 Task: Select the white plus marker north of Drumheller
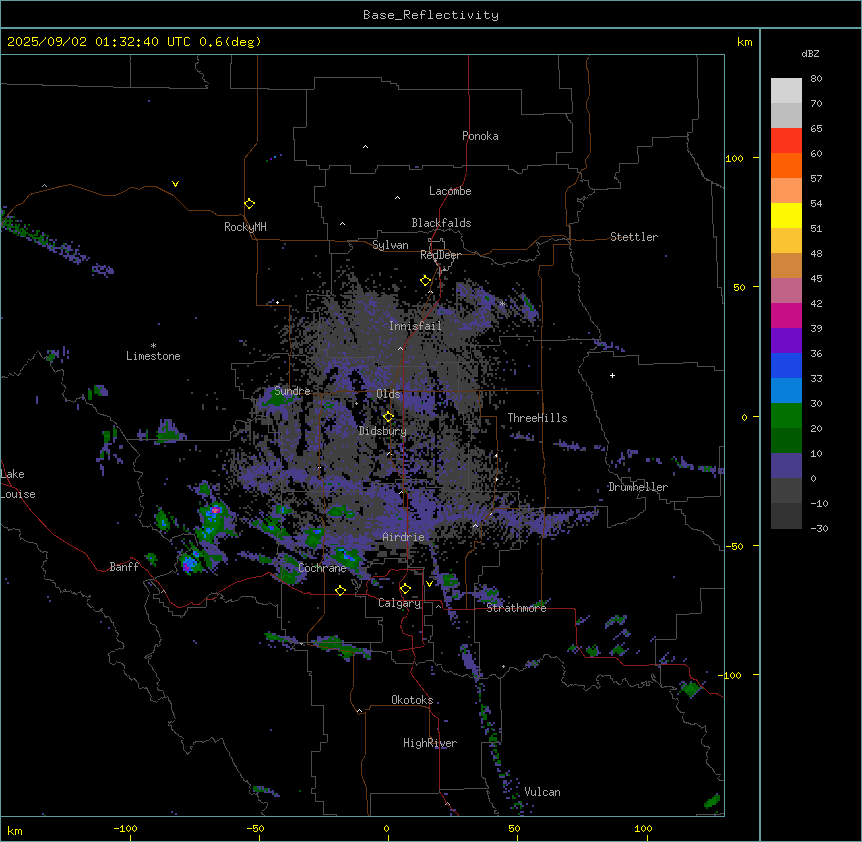coord(612,375)
